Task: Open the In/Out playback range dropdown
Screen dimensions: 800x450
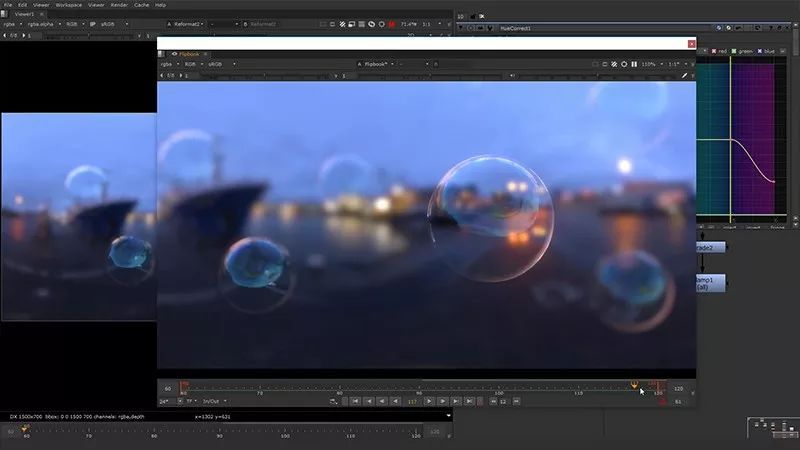Action: tap(217, 401)
